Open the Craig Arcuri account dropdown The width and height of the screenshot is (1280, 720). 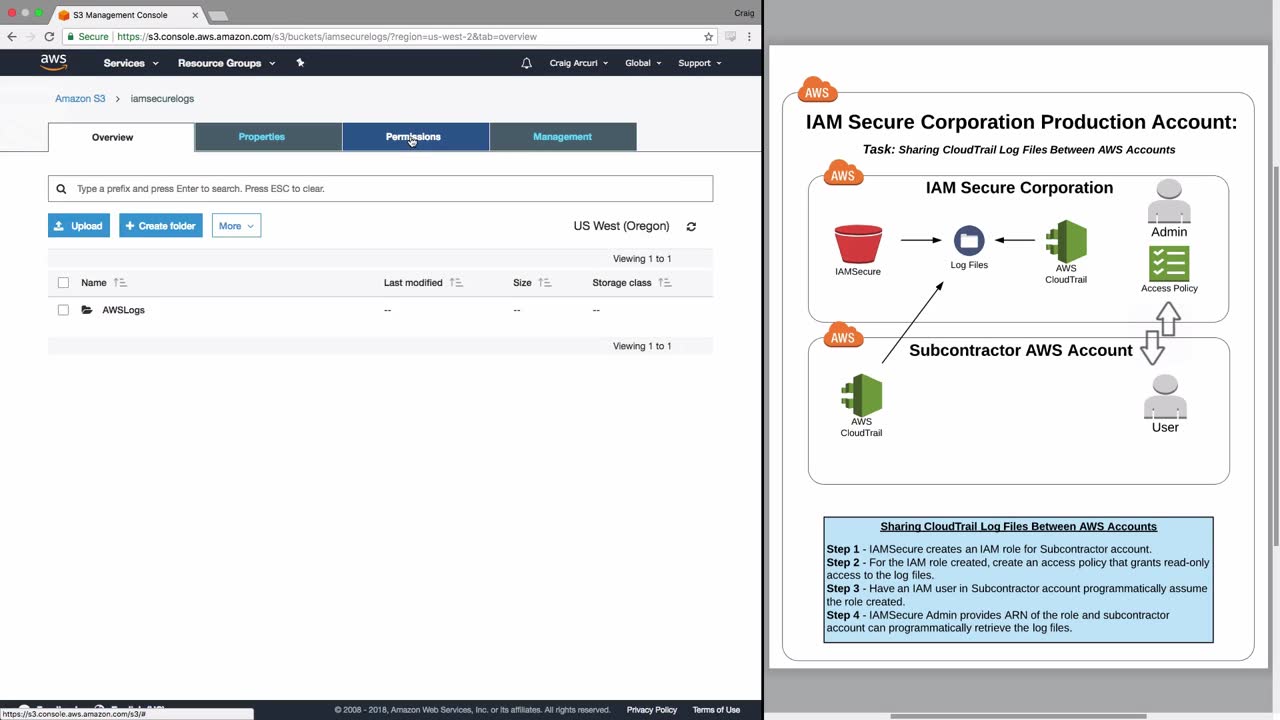pos(579,63)
